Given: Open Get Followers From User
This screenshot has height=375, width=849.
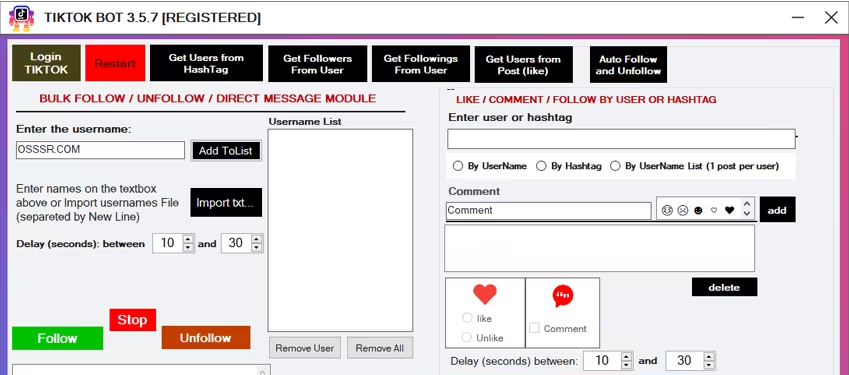Looking at the screenshot, I should [317, 64].
